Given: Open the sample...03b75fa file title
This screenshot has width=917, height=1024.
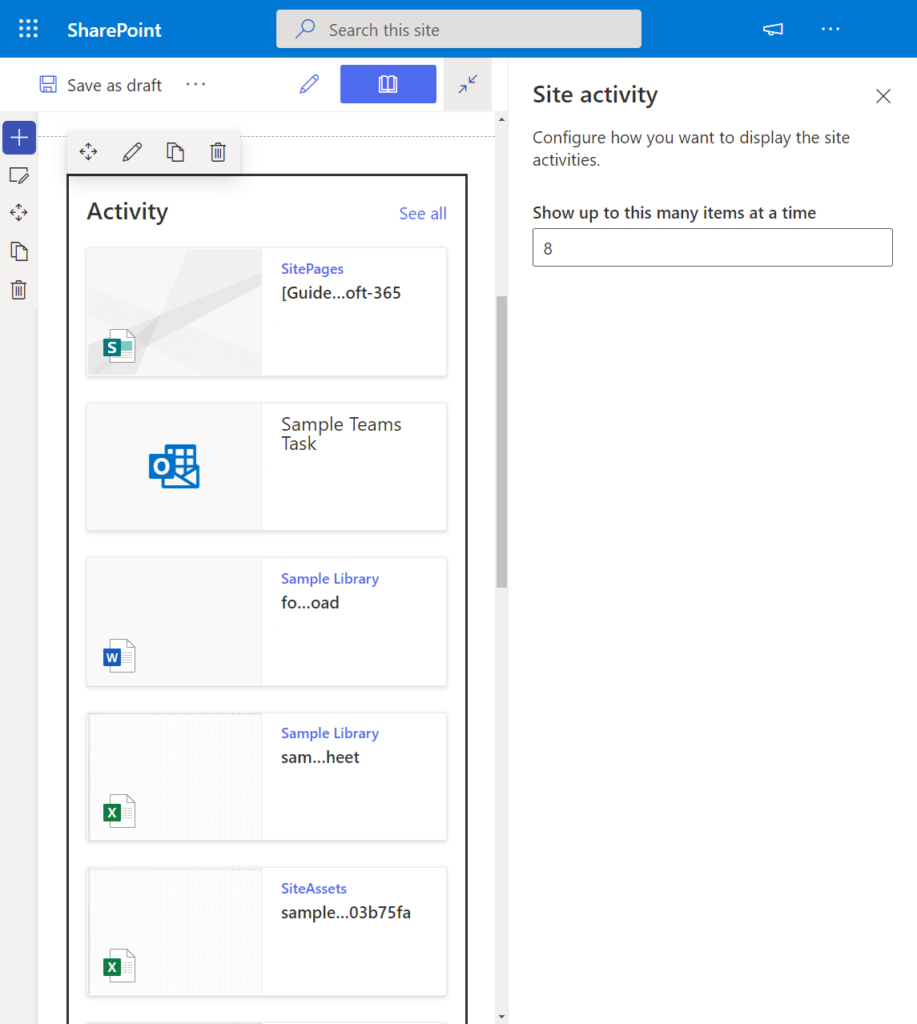Looking at the screenshot, I should (346, 913).
